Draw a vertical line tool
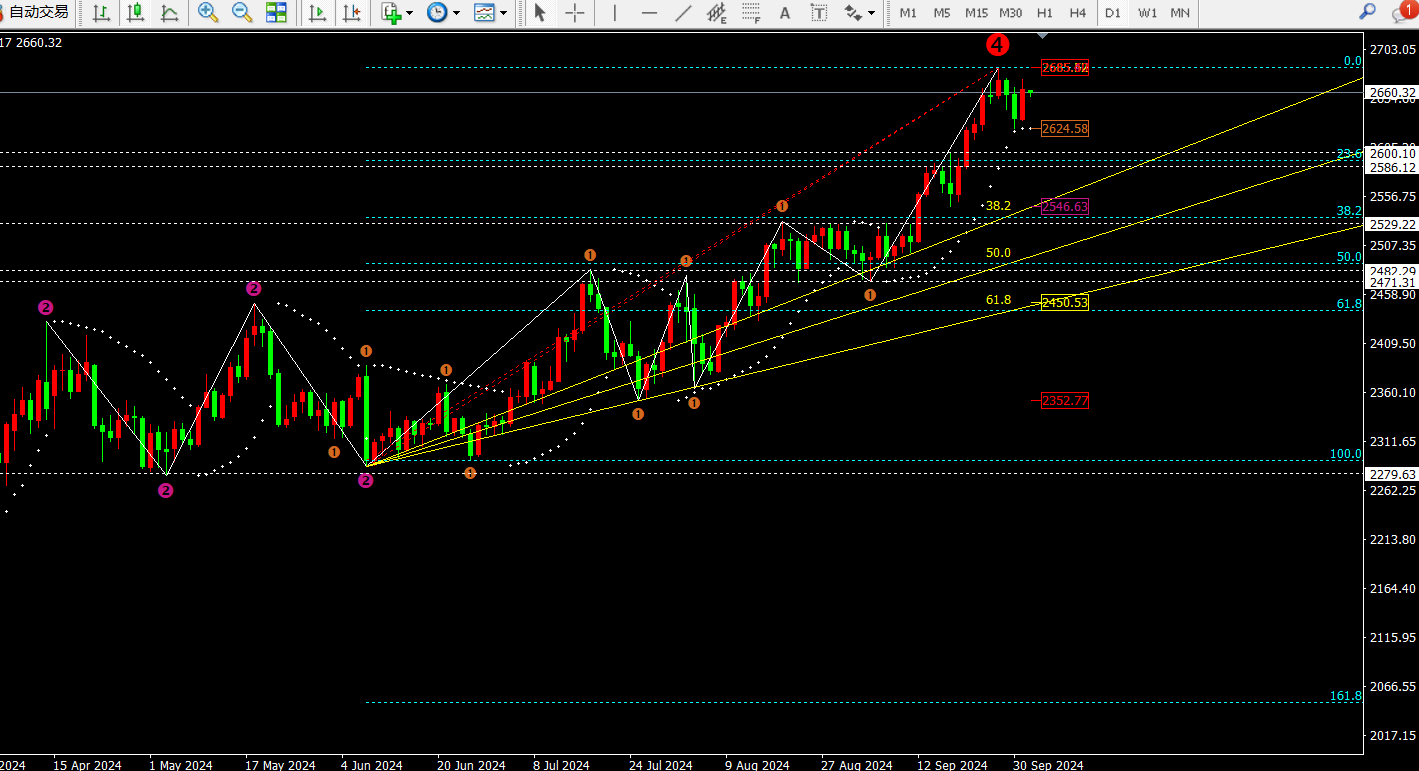The width and height of the screenshot is (1419, 771). coord(614,13)
